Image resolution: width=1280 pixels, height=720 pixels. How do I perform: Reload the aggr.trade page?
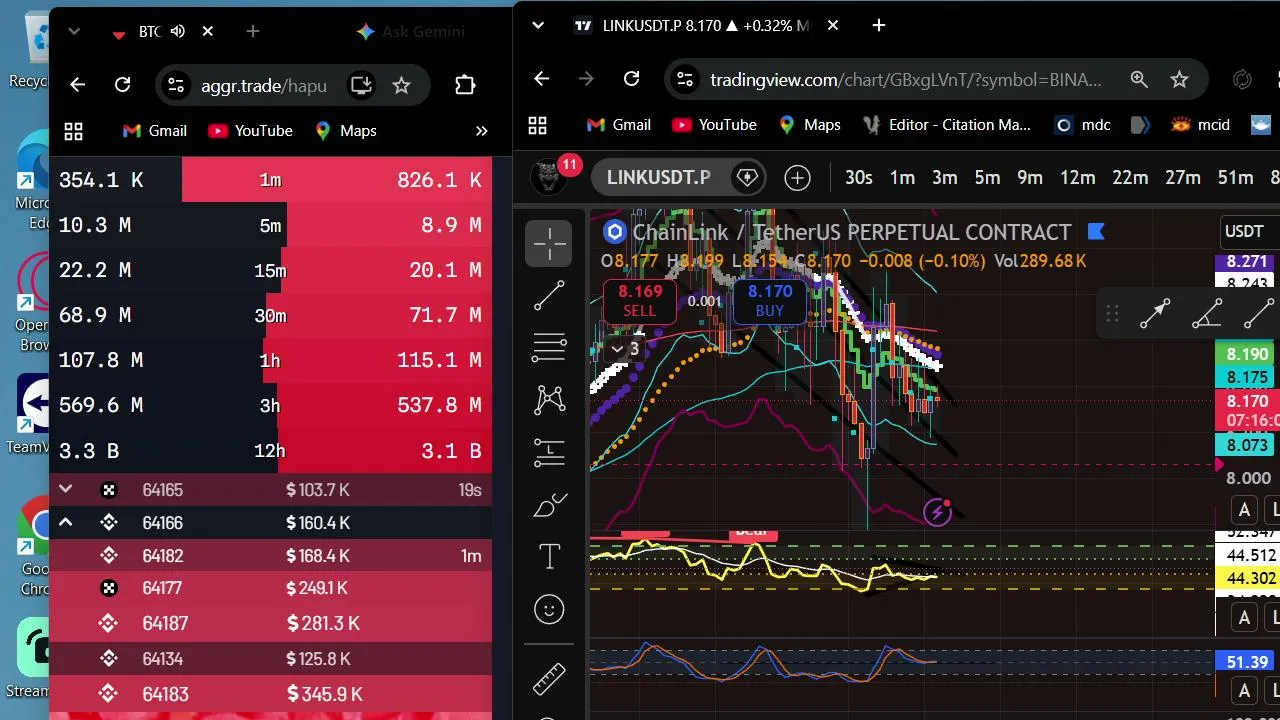coord(122,86)
